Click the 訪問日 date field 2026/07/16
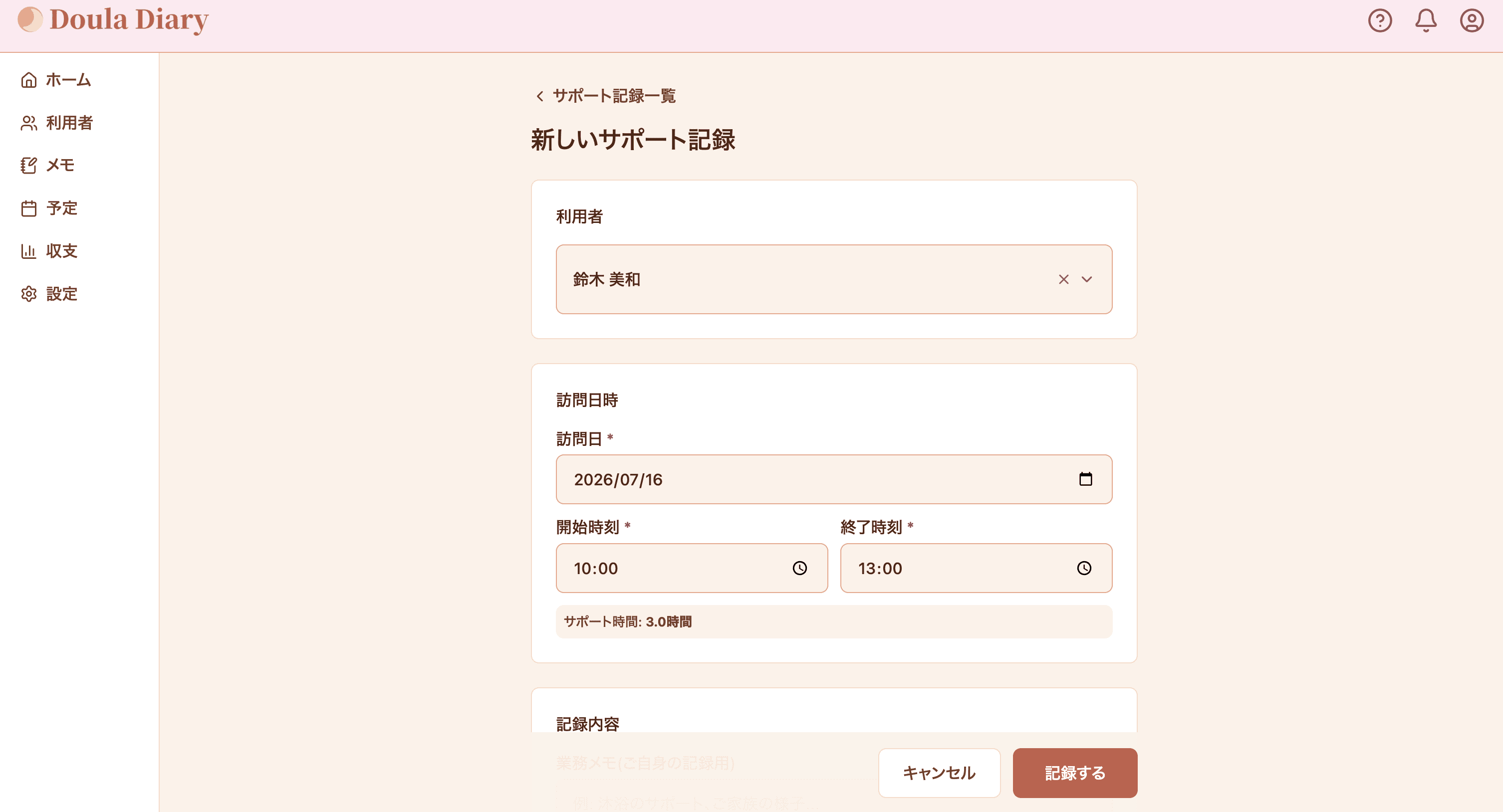Viewport: 1503px width, 812px height. click(x=834, y=479)
